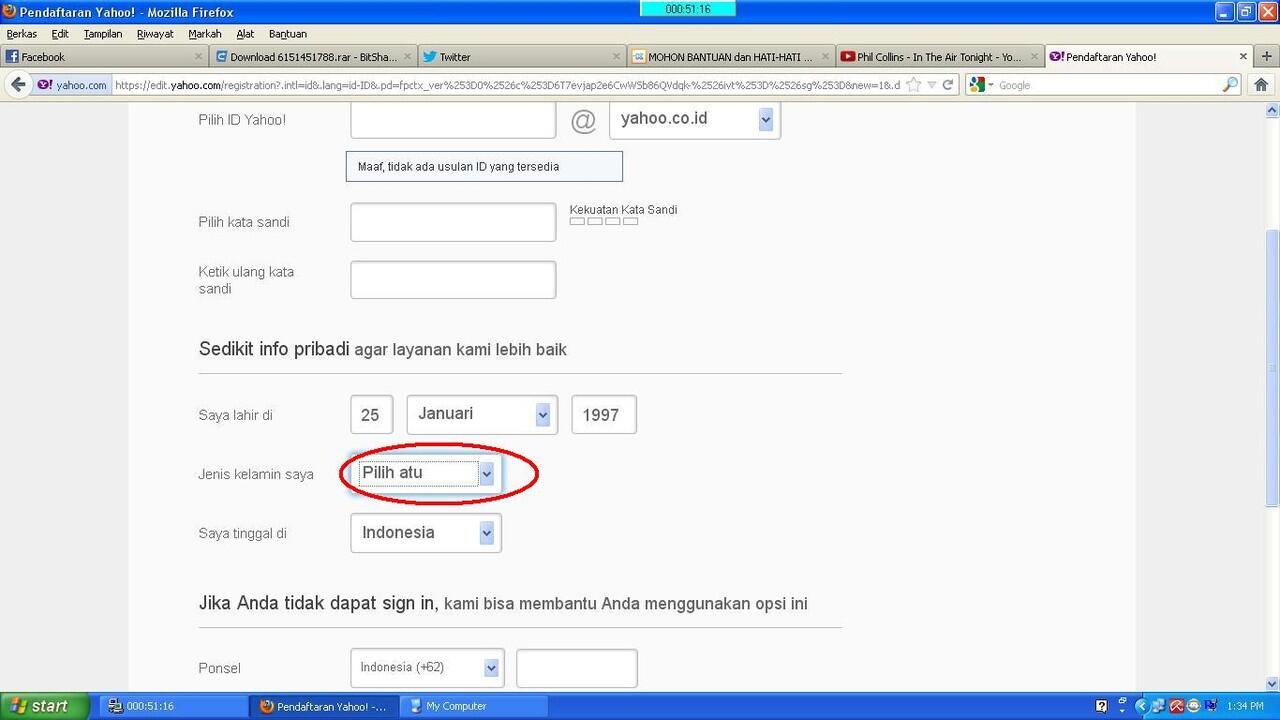Viewport: 1280px width, 720px height.
Task: Click the Ponsel phone number field
Action: tap(577, 668)
